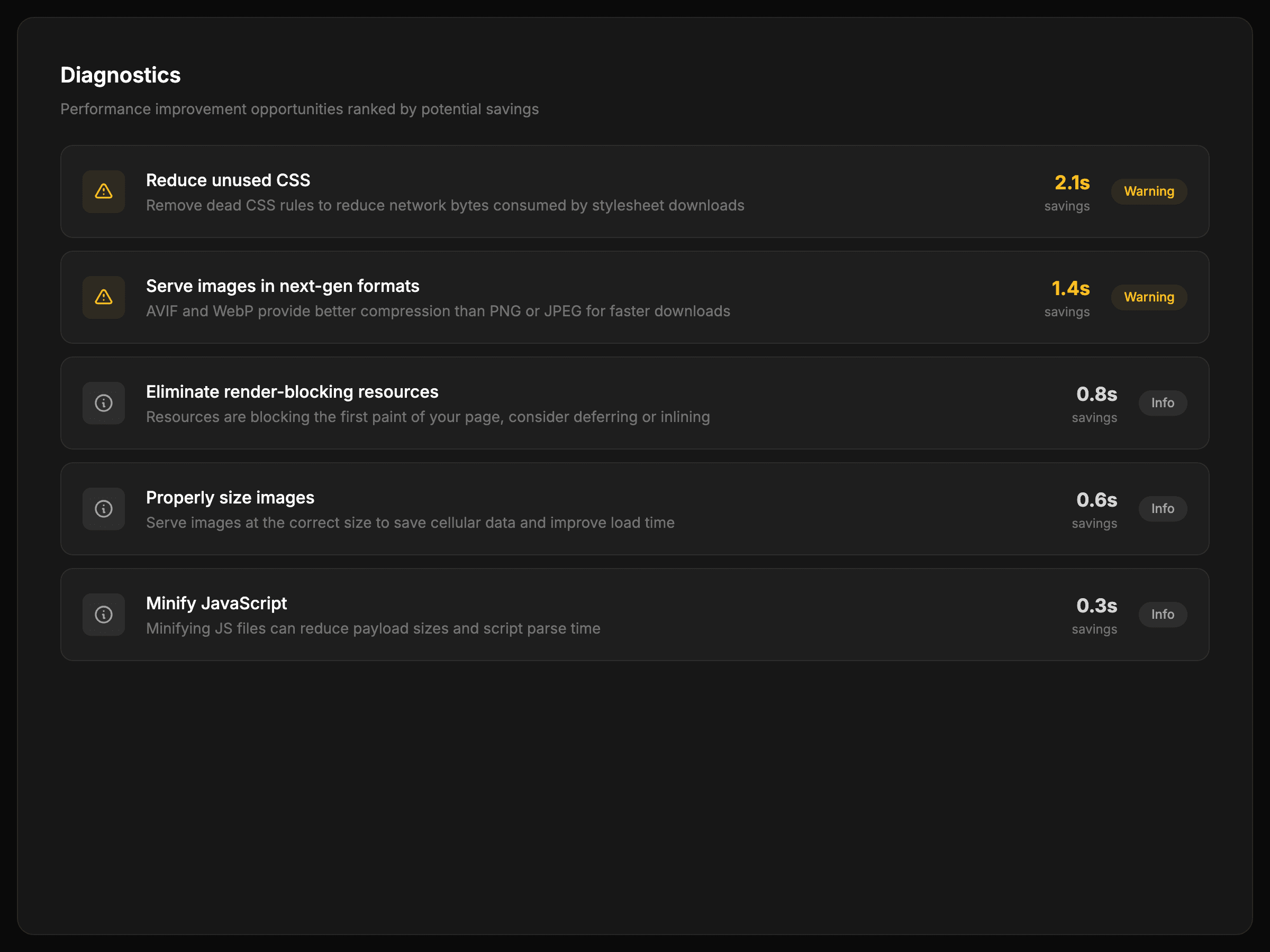This screenshot has width=1270, height=952.
Task: Click Info badge on render-blocking resources row
Action: (1162, 403)
